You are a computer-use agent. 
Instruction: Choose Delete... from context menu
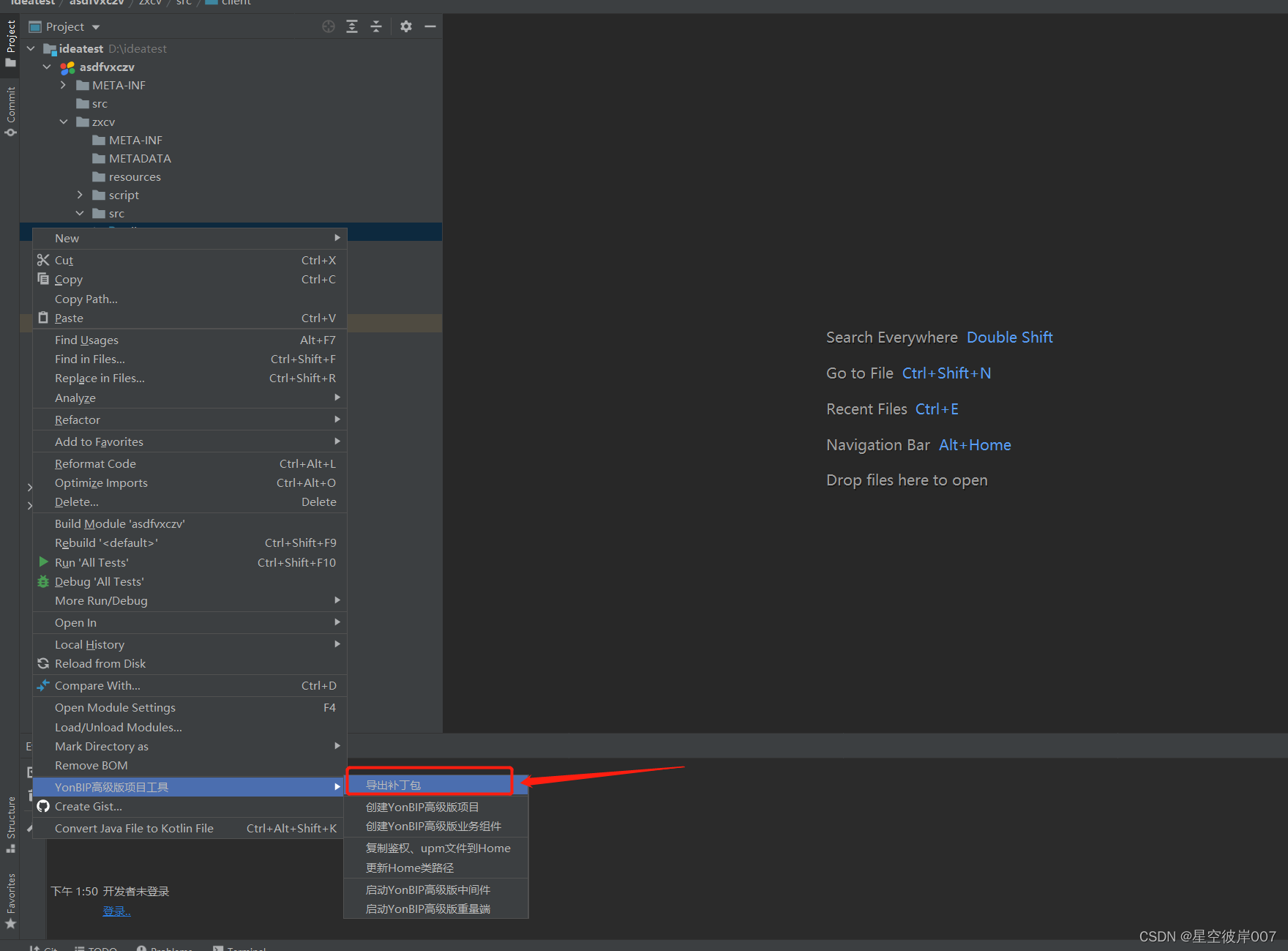coord(190,501)
